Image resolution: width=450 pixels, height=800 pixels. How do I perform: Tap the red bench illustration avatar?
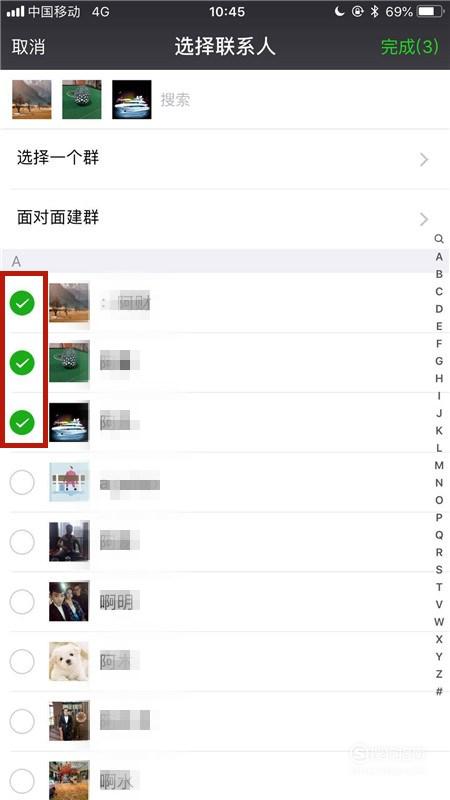69,482
